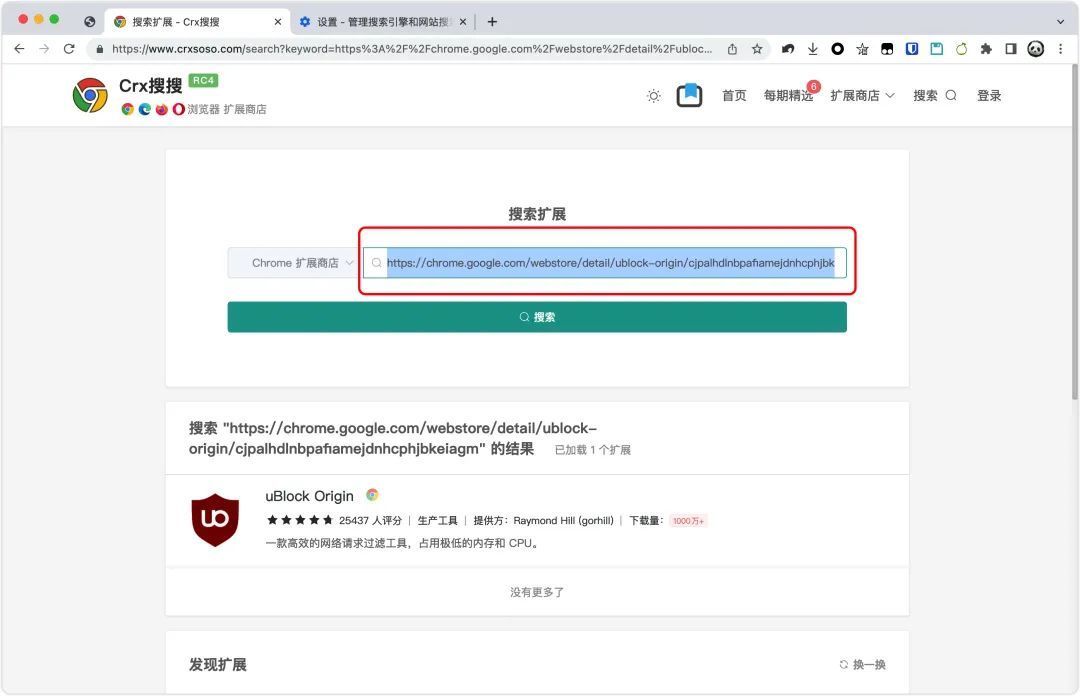Expand the 扩展商店 navigation menu

click(x=862, y=96)
